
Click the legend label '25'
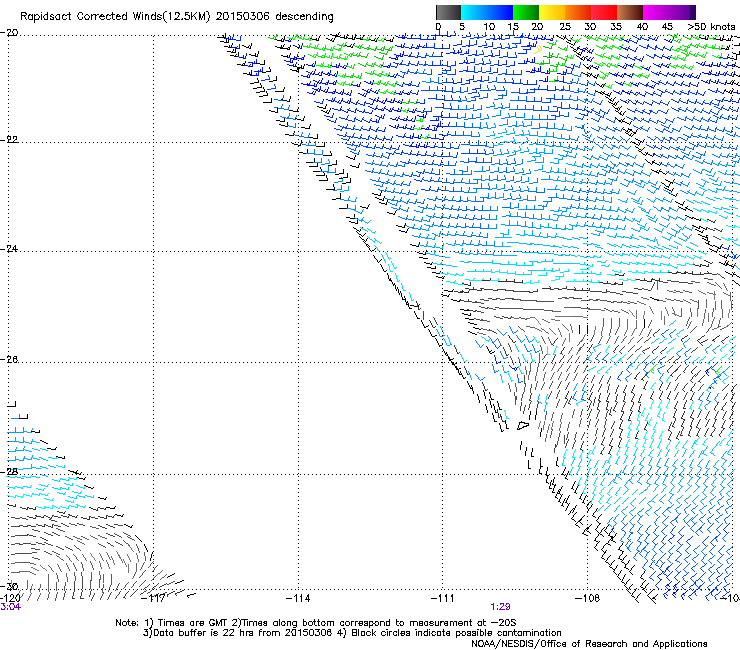coord(565,27)
